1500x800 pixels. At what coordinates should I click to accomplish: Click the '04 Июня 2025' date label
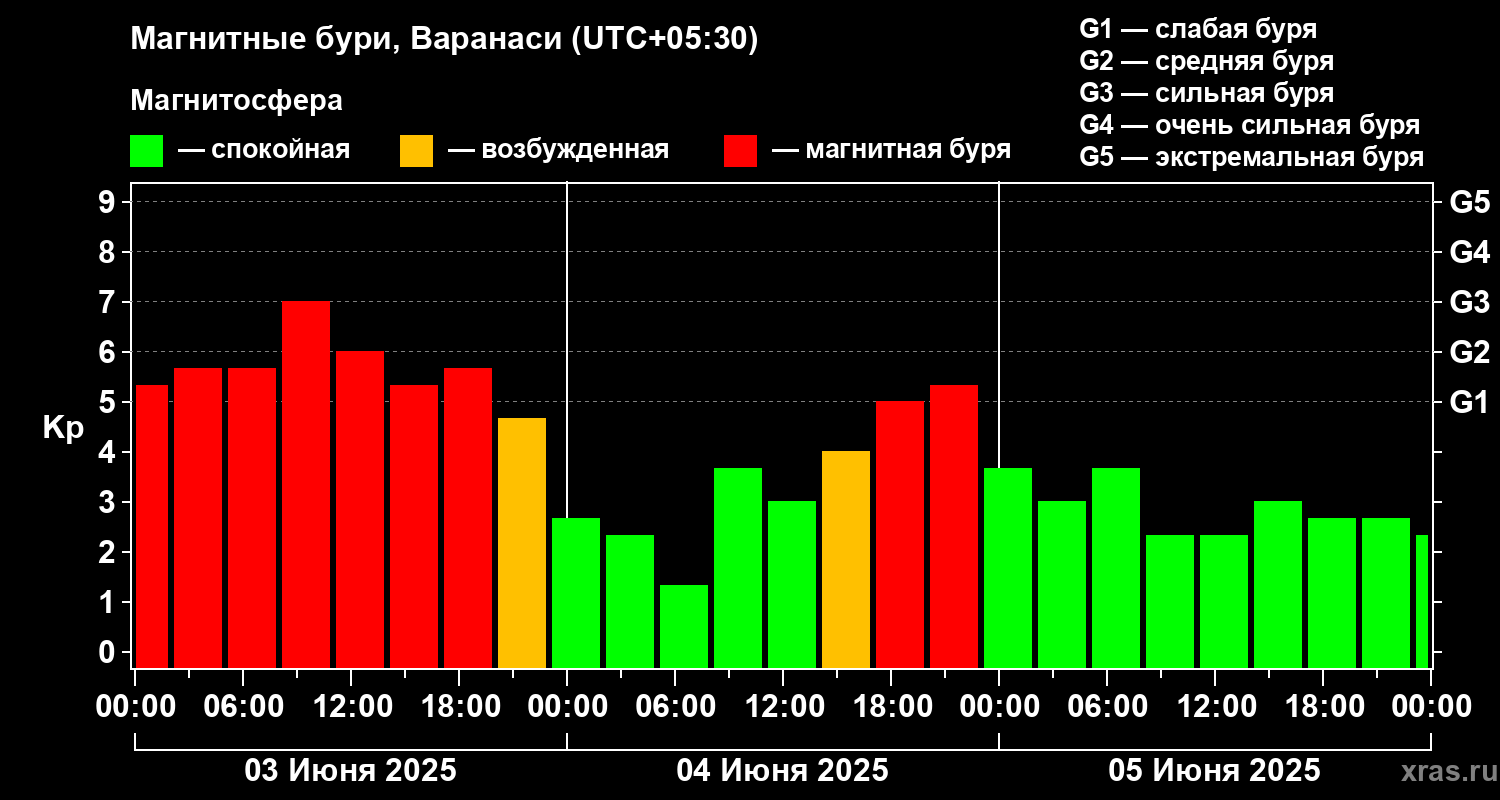click(783, 771)
